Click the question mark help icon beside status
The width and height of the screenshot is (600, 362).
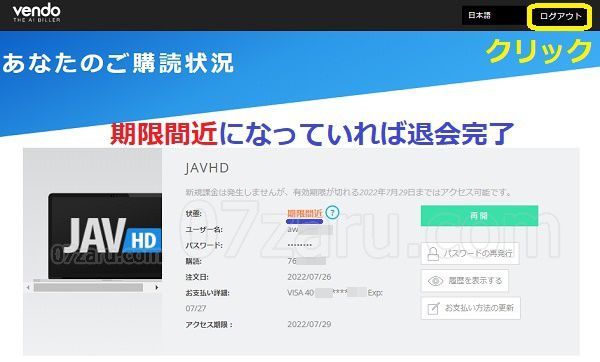(x=332, y=212)
